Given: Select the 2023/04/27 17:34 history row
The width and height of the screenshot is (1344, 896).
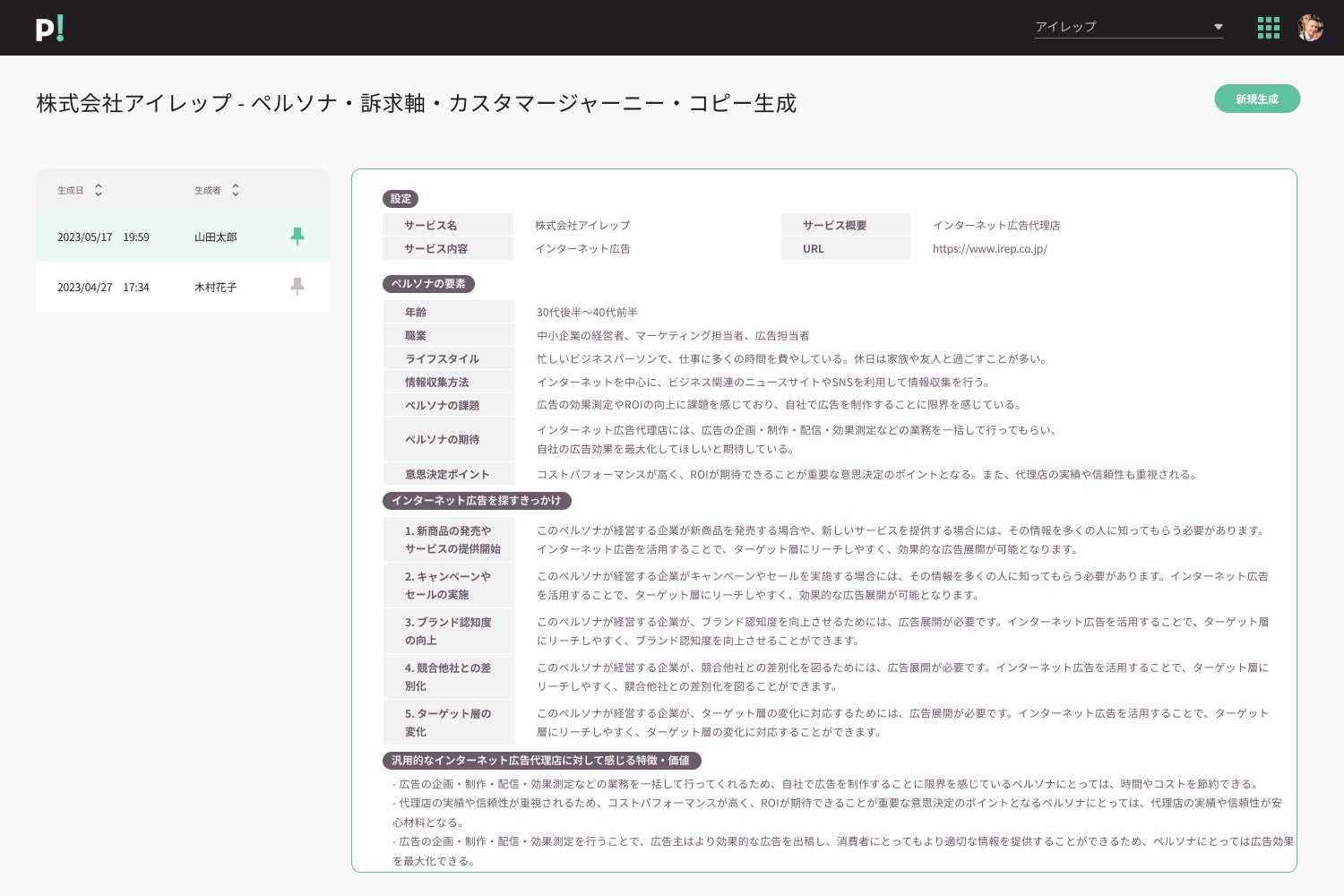Looking at the screenshot, I should 183,288.
